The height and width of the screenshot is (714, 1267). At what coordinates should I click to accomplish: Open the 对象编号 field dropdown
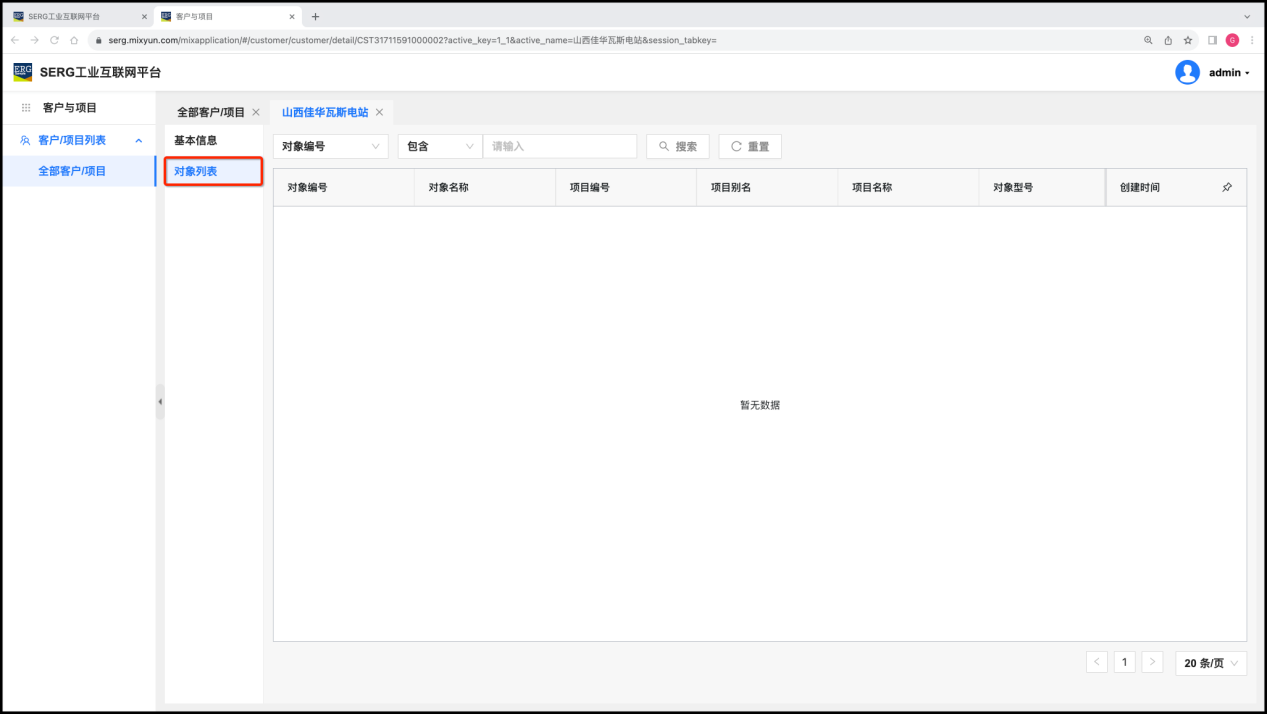(x=330, y=146)
